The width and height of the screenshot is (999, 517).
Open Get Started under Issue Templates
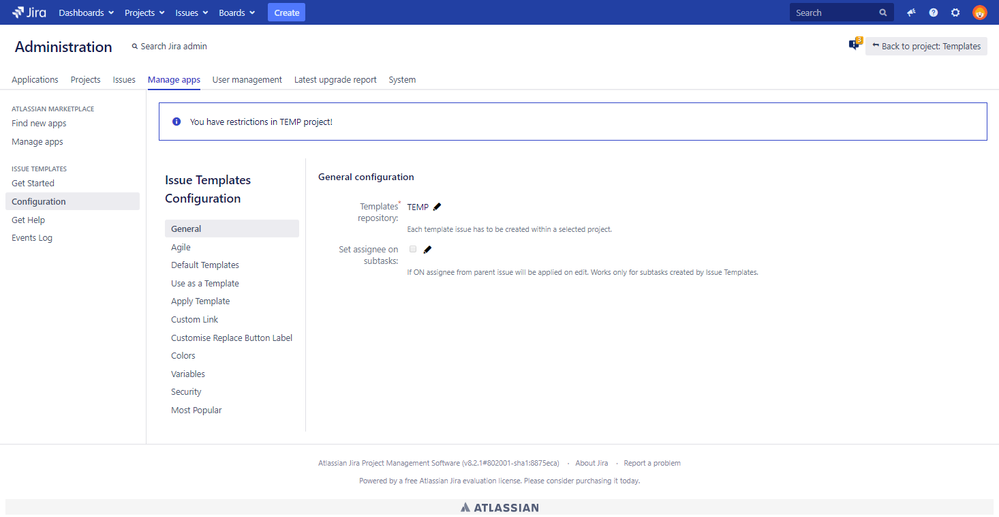pos(33,184)
